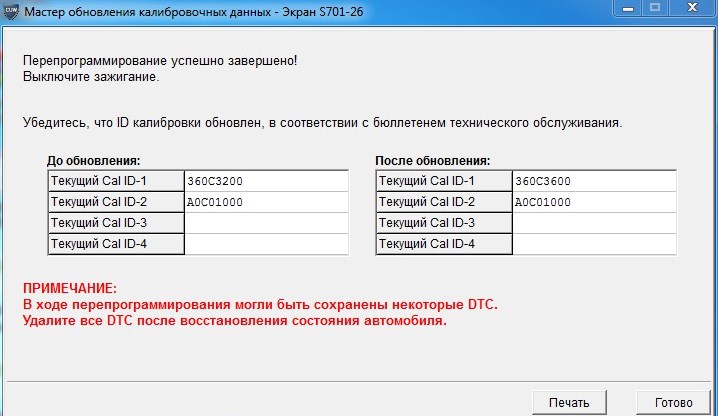Click A0C01000 in the После обновления table
The image size is (718, 416).
543,202
